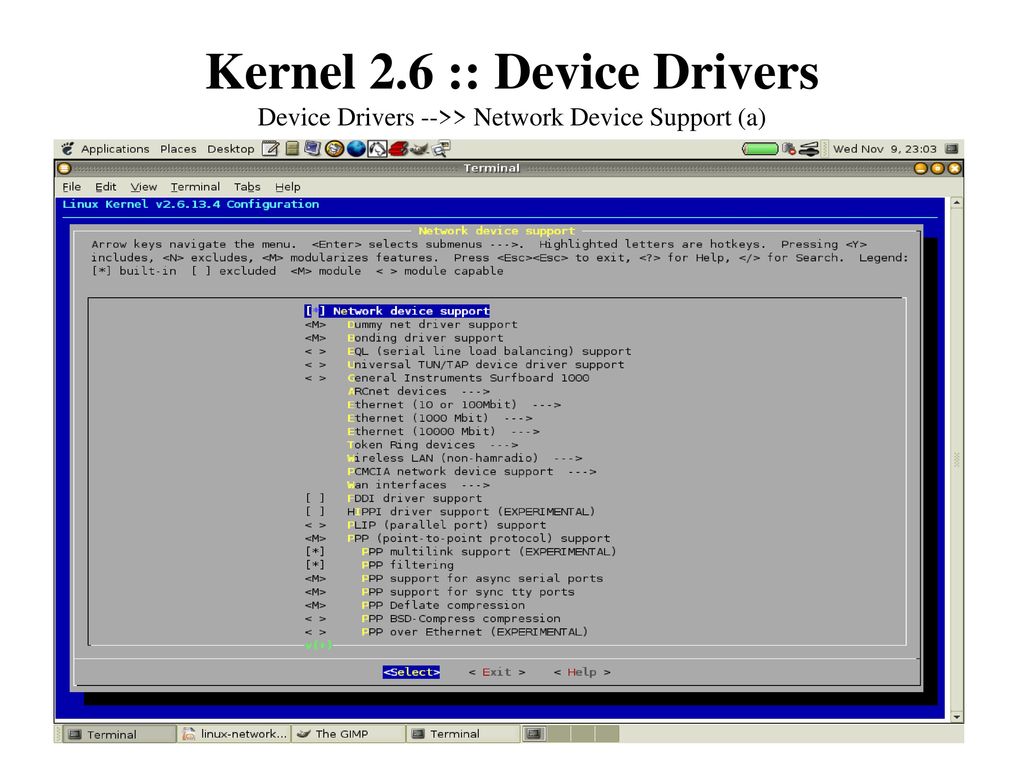Select PPP Deflate compression
The height and width of the screenshot is (768, 1024).
point(415,605)
